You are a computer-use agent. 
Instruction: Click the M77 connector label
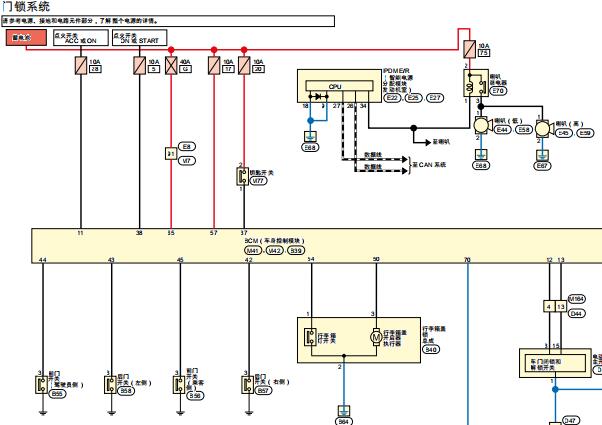click(x=259, y=180)
